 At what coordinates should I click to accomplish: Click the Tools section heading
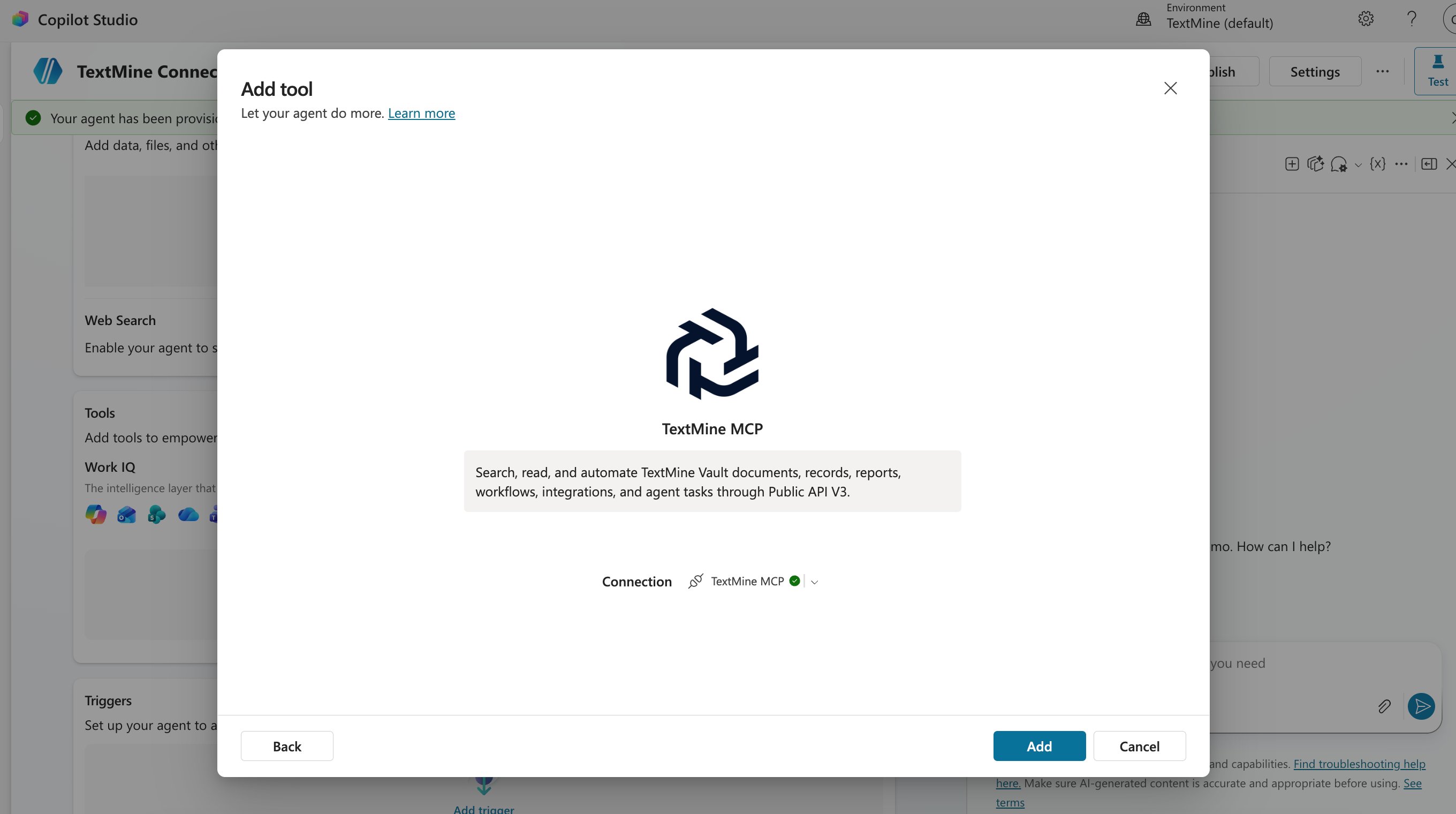click(x=100, y=413)
